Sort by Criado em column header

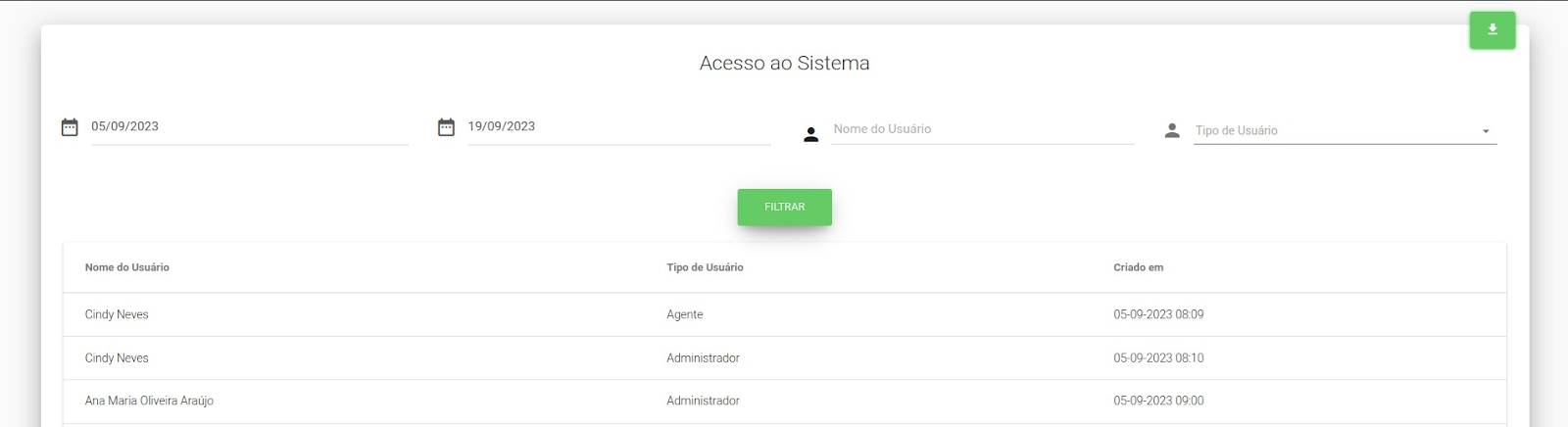(x=1138, y=267)
